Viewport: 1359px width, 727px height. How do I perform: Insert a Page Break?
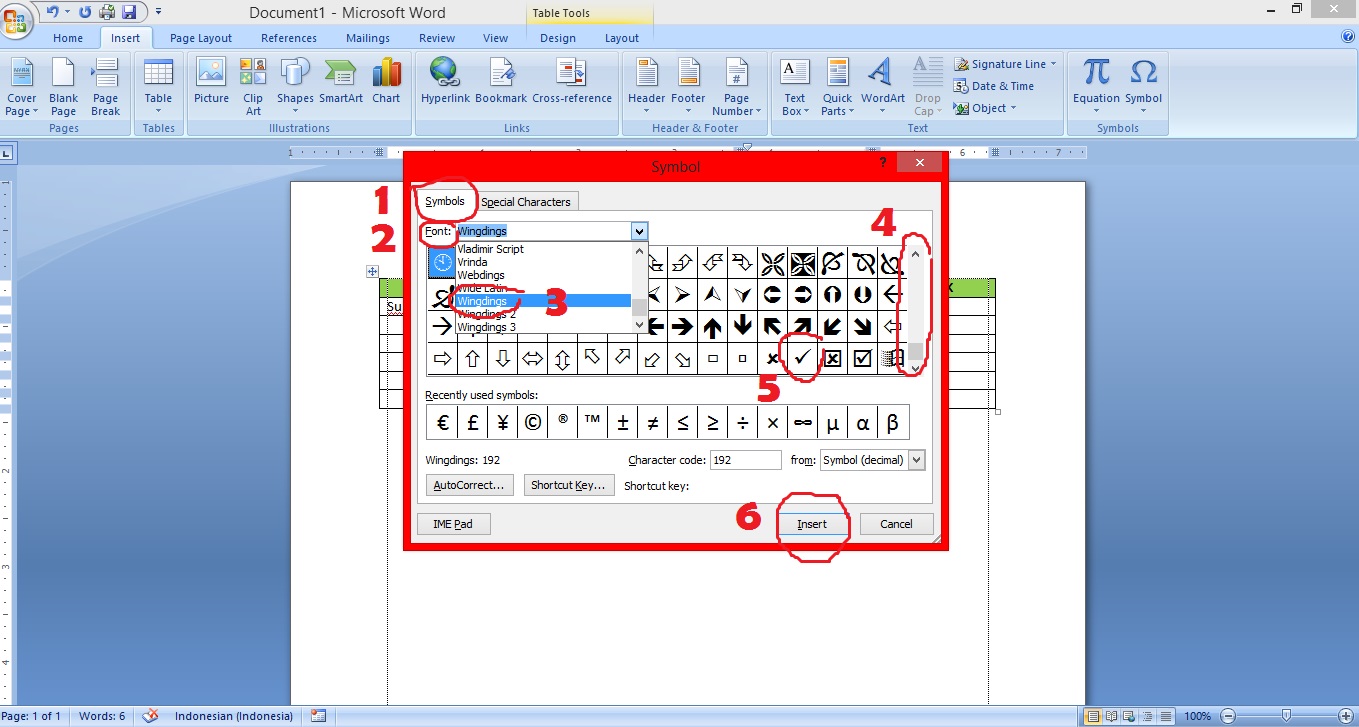105,87
